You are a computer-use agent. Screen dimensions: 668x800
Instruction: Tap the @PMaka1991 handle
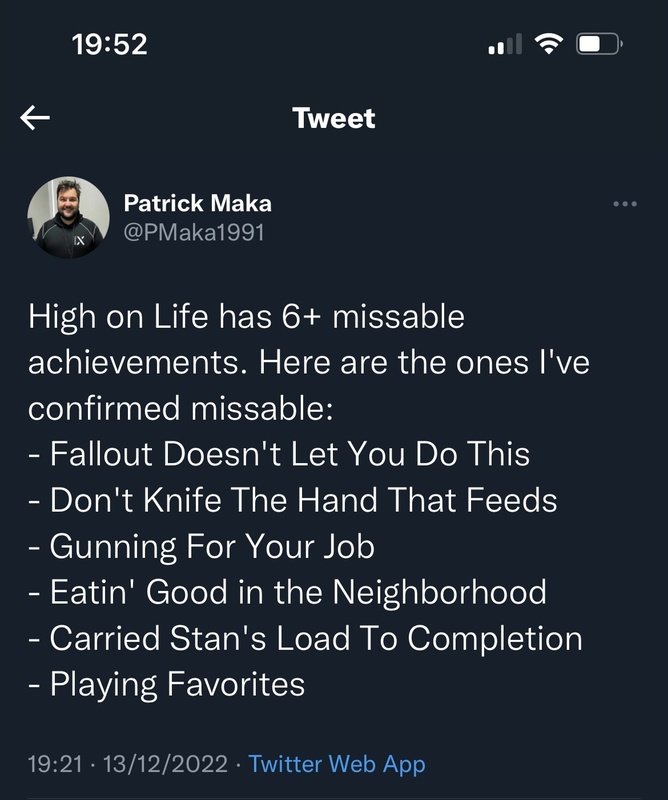[x=194, y=232]
